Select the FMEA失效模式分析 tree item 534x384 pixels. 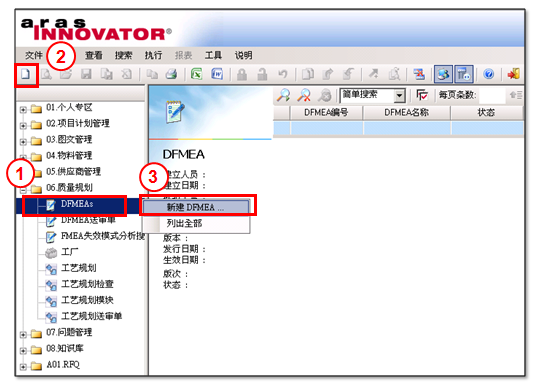click(103, 236)
